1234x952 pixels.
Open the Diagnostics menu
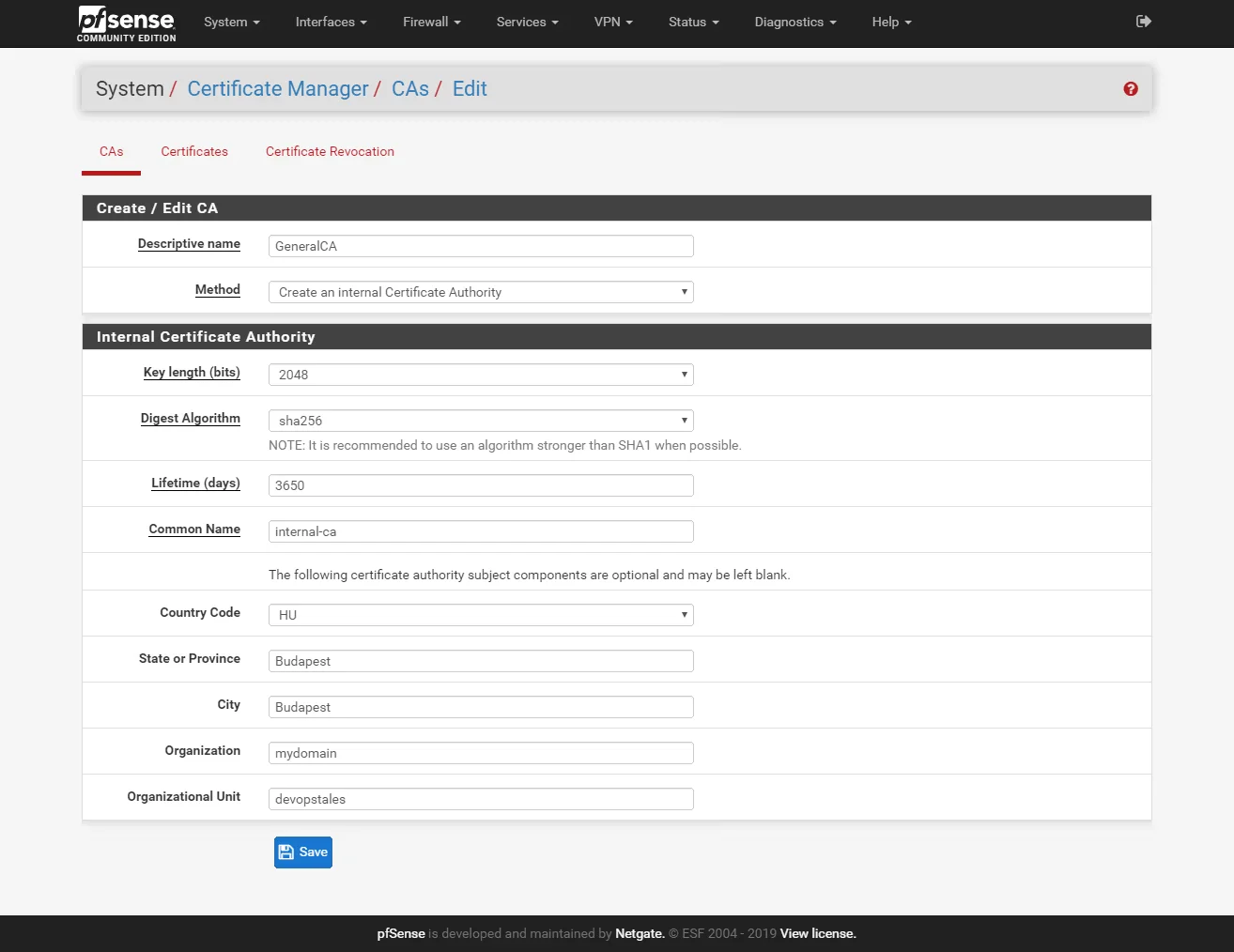click(794, 22)
